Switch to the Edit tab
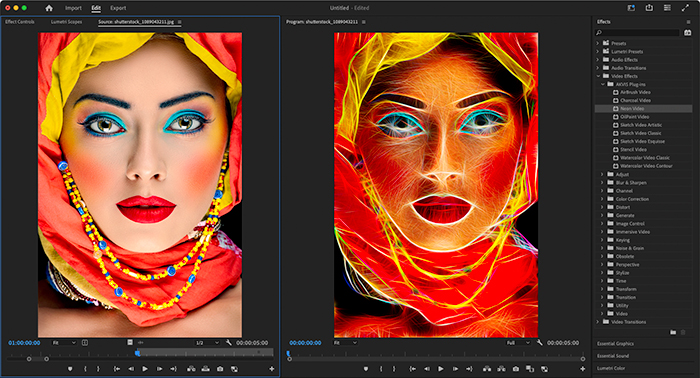This screenshot has width=700, height=378. click(x=96, y=8)
